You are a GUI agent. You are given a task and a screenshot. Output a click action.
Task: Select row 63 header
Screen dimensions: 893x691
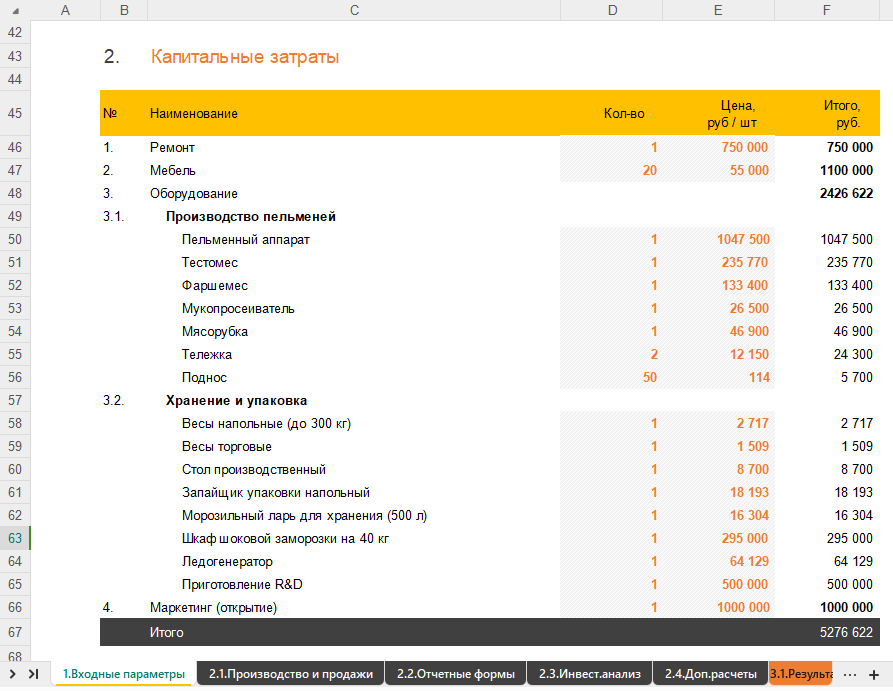point(15,538)
